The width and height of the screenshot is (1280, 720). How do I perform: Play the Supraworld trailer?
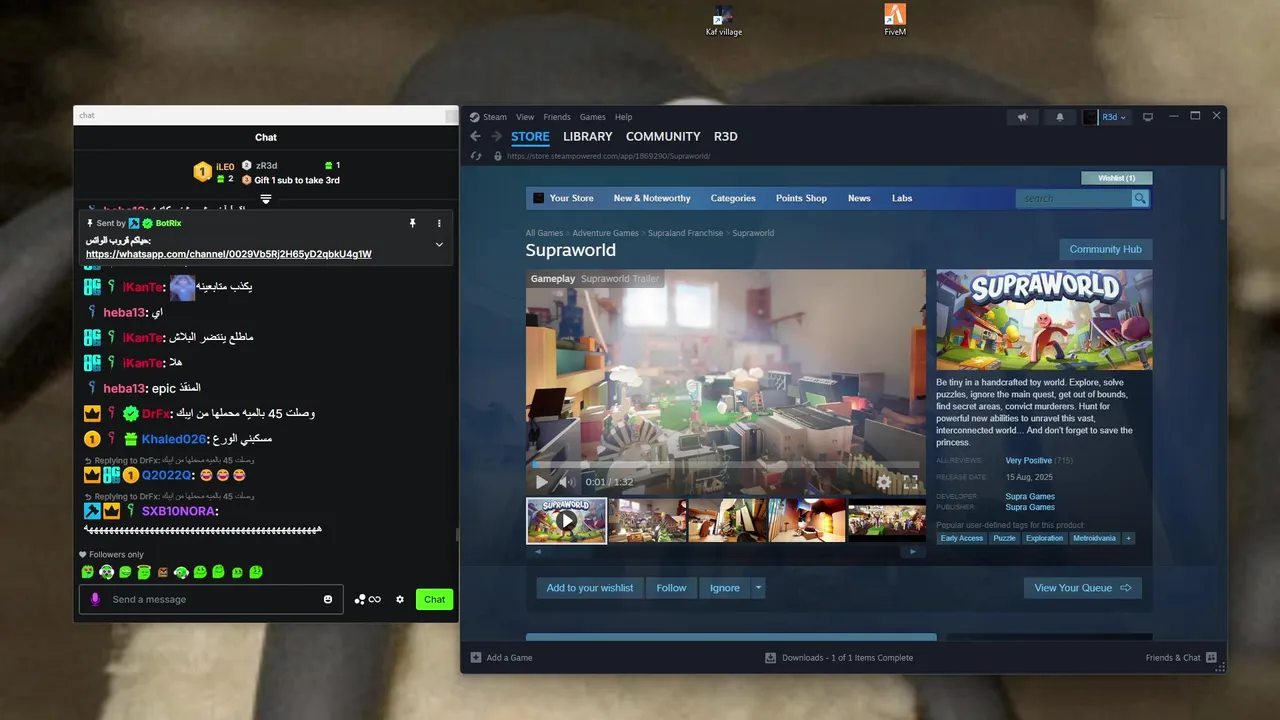pyautogui.click(x=542, y=482)
